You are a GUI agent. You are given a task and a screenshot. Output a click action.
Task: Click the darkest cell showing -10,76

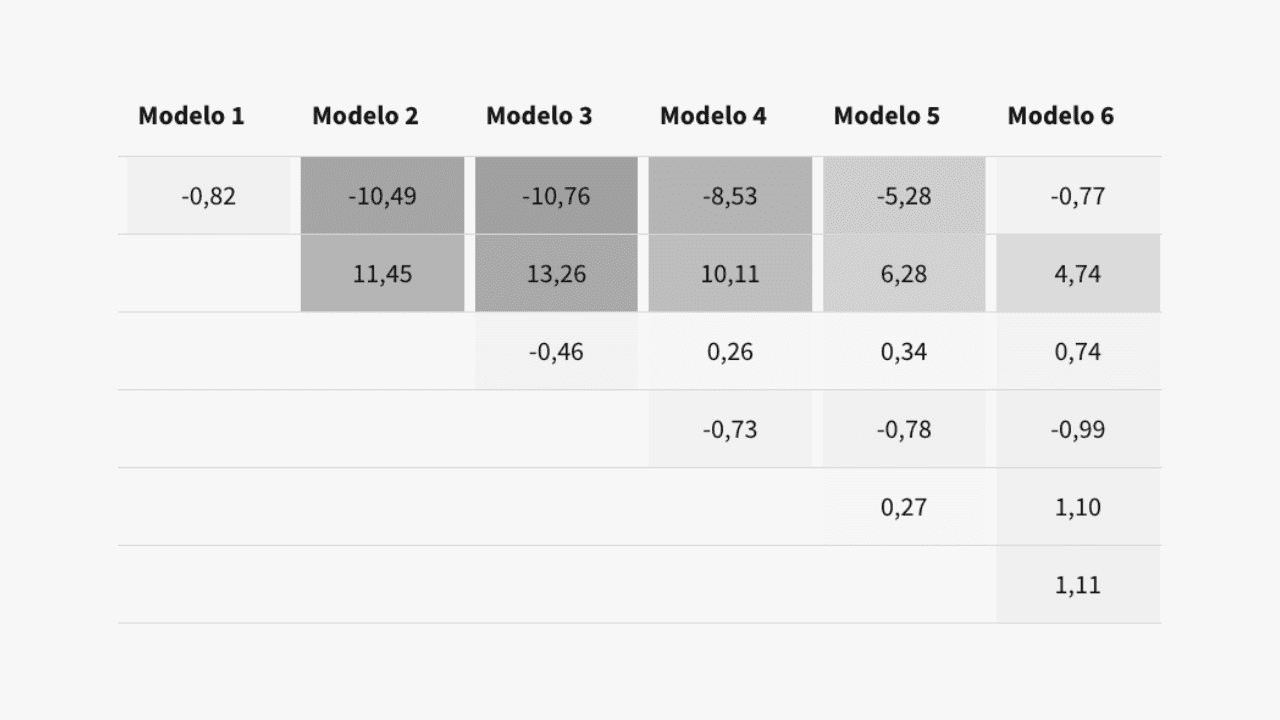556,196
